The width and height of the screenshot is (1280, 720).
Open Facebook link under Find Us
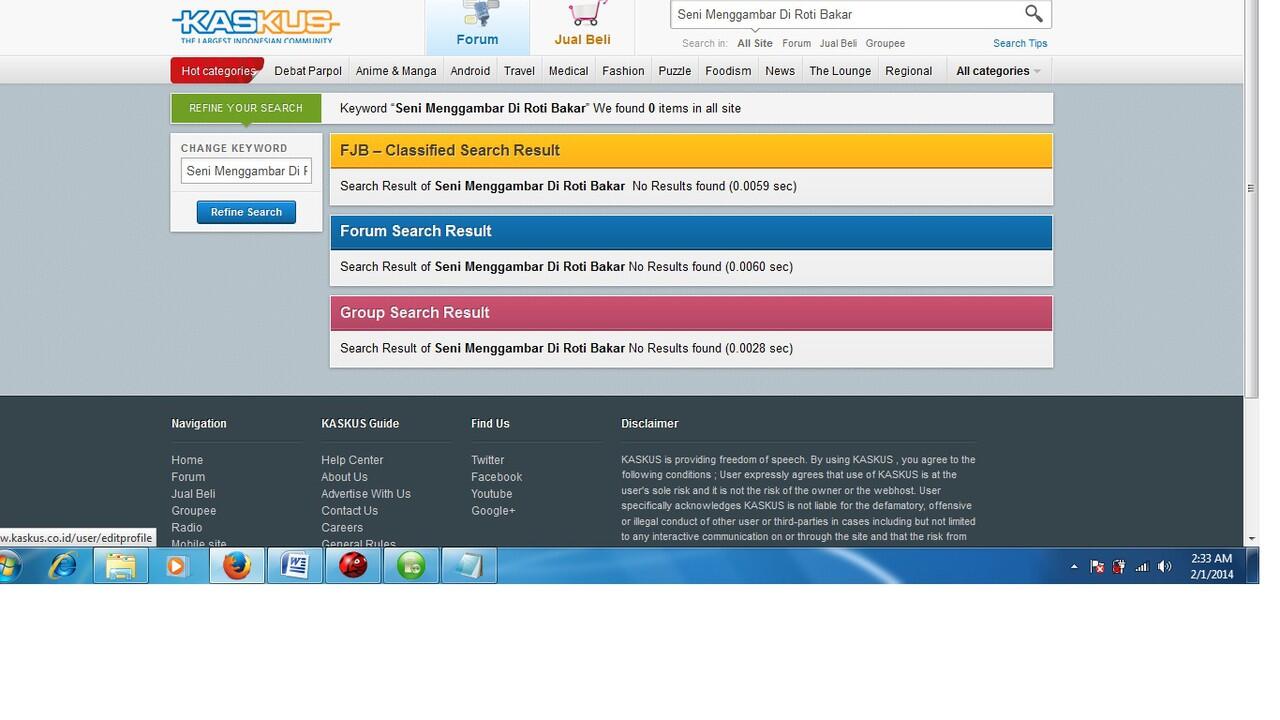(x=497, y=477)
